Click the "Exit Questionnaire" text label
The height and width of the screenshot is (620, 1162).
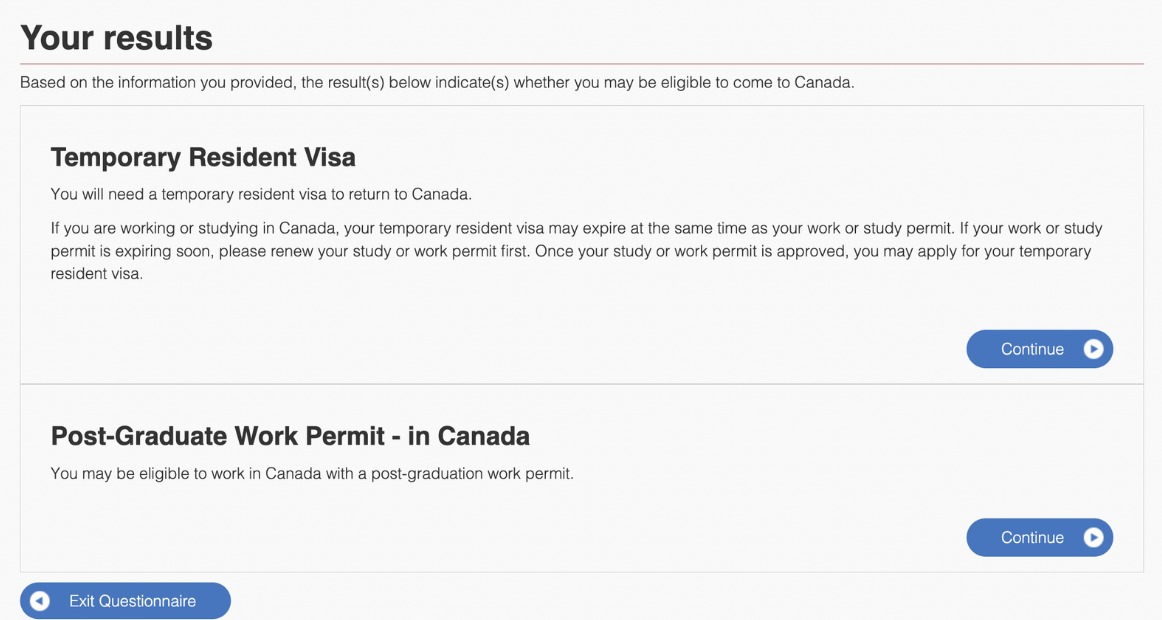(x=132, y=601)
